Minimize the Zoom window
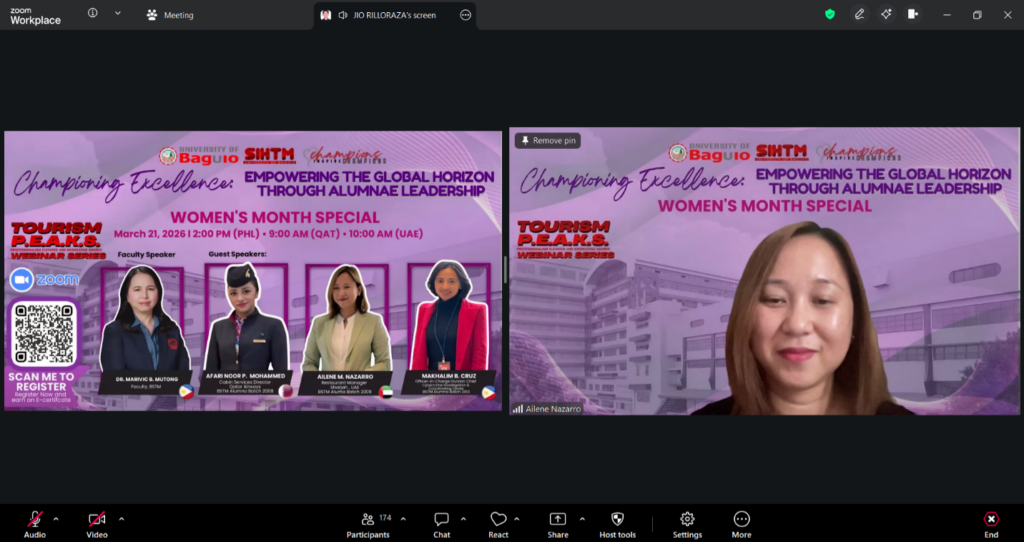Viewport: 1024px width, 542px height. 947,15
